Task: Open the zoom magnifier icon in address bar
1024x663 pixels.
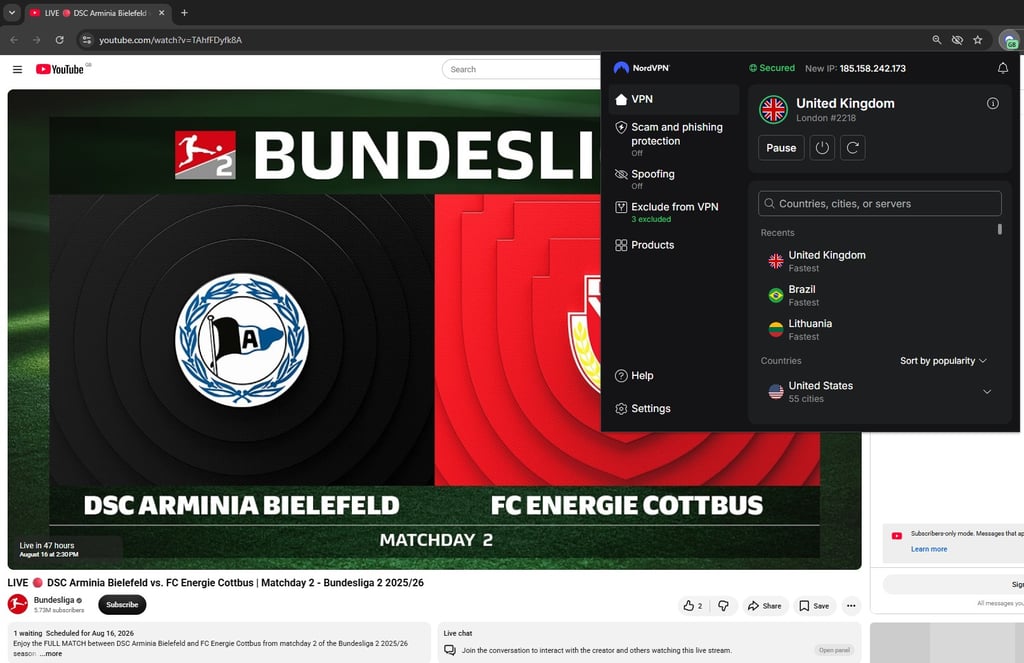Action: 936,40
